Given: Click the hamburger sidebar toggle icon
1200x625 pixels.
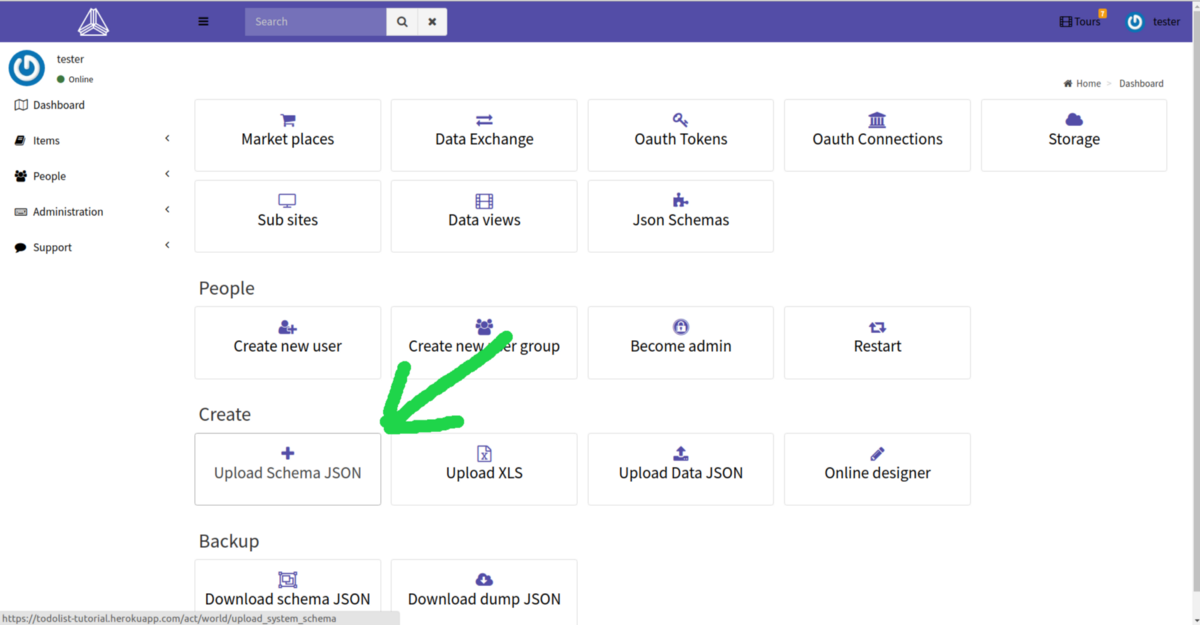Looking at the screenshot, I should coord(204,21).
